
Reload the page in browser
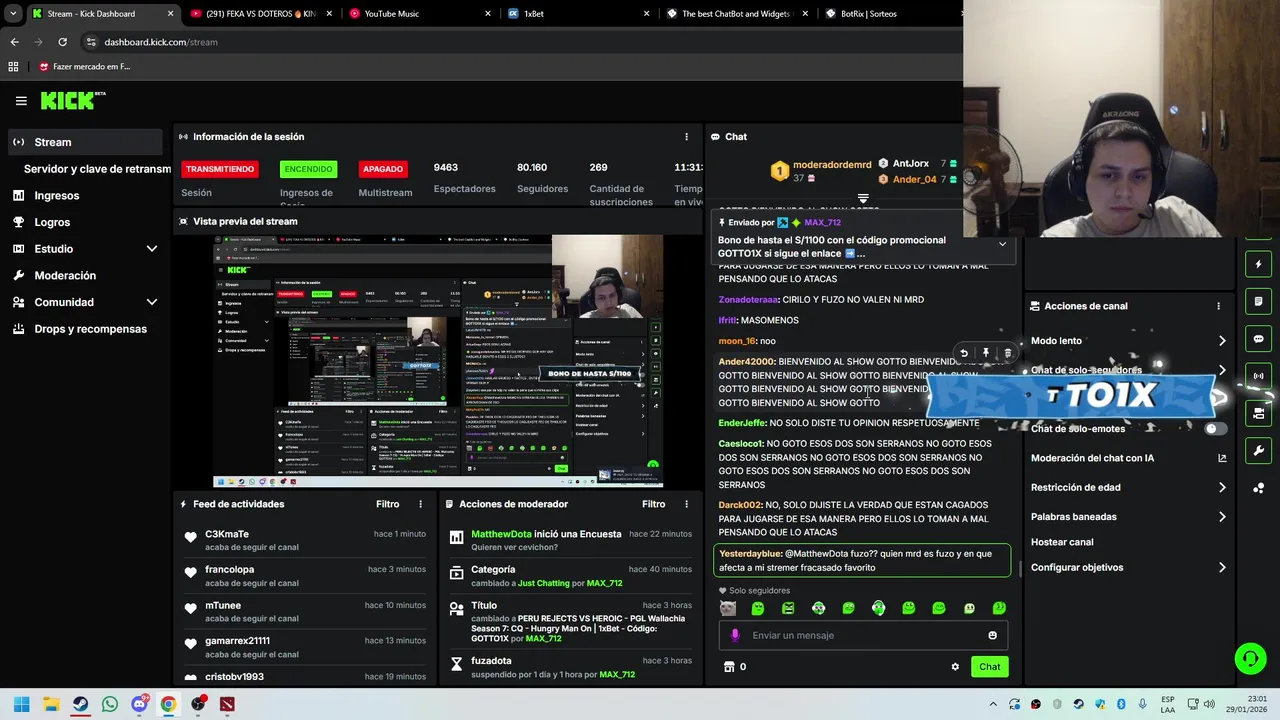coord(62,42)
